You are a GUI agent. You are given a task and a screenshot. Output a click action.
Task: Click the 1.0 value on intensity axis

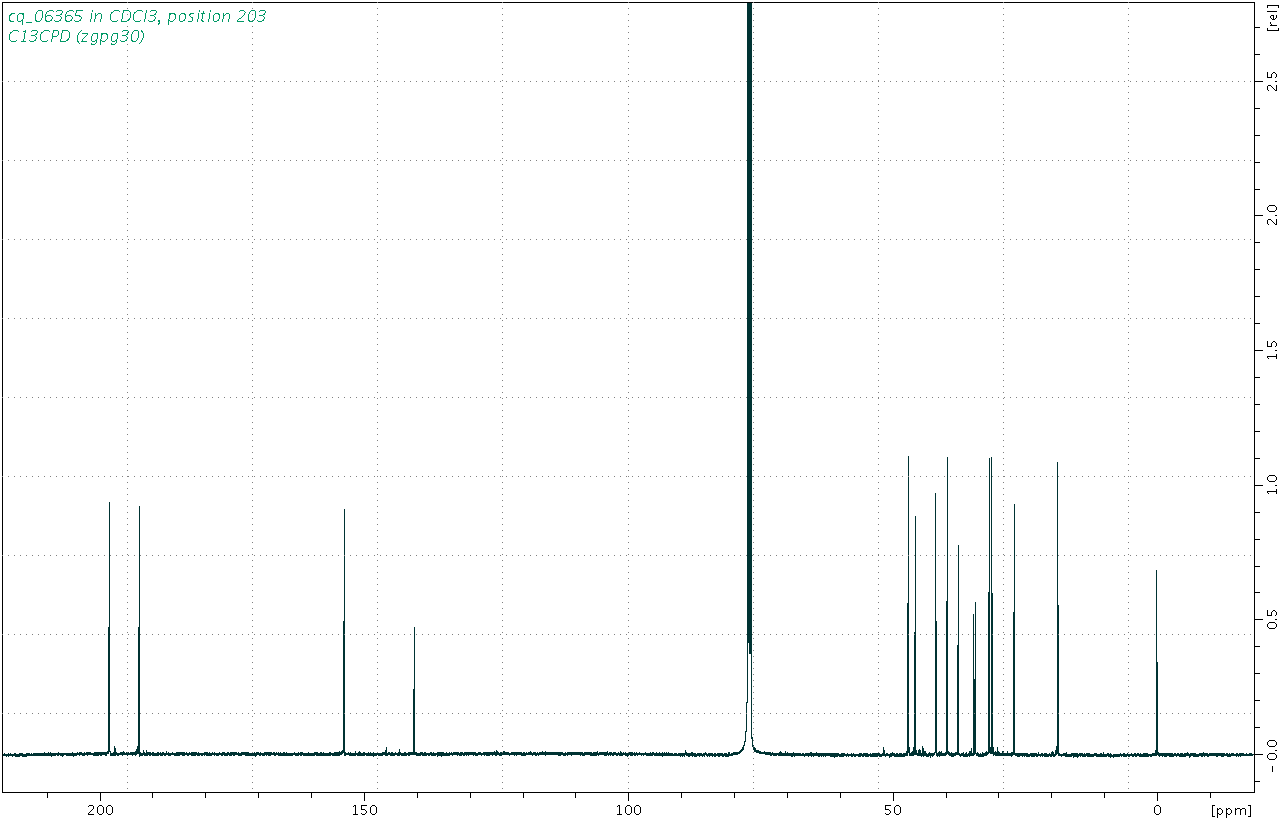1271,483
